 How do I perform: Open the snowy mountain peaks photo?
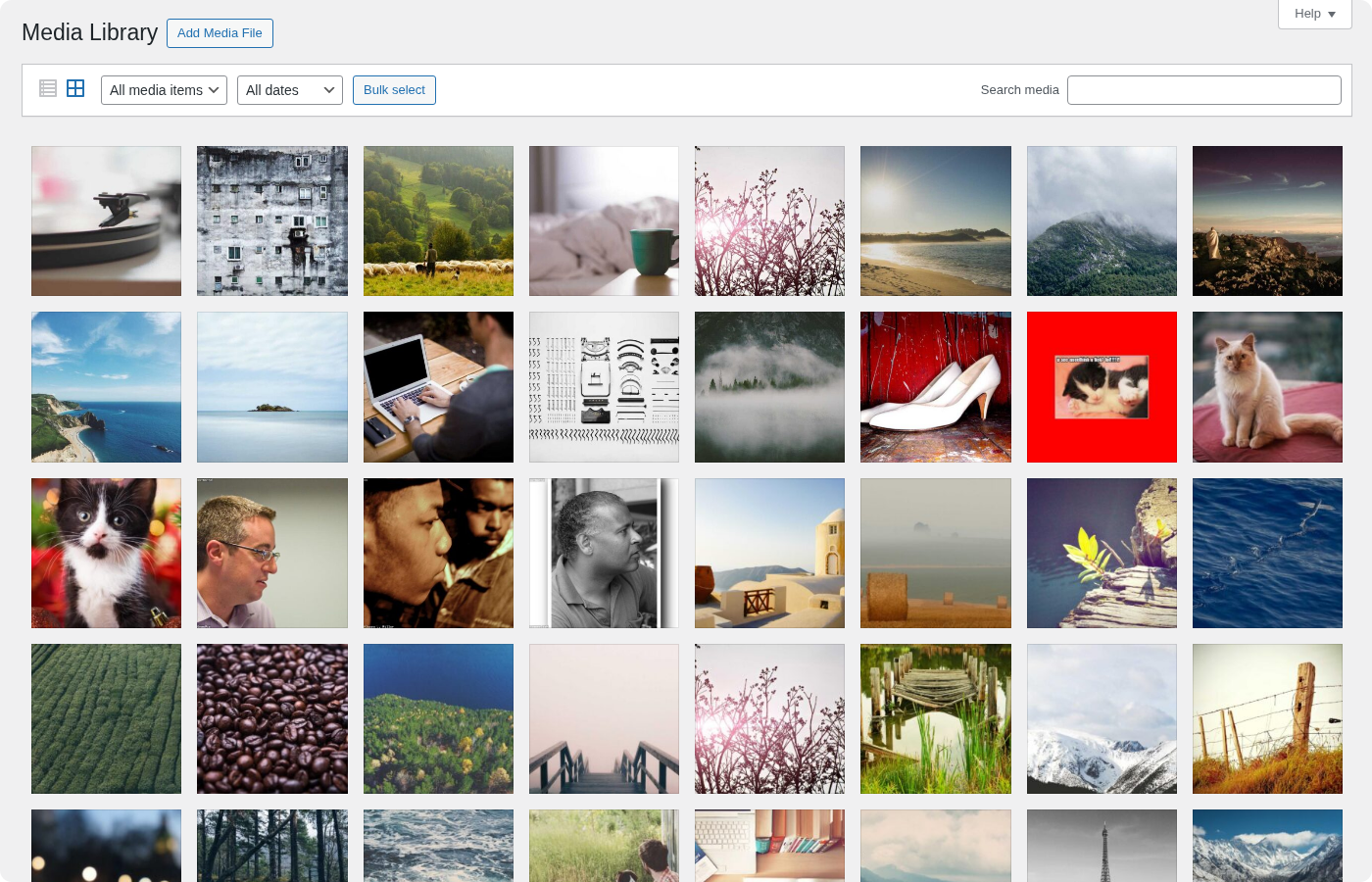[x=1102, y=718]
